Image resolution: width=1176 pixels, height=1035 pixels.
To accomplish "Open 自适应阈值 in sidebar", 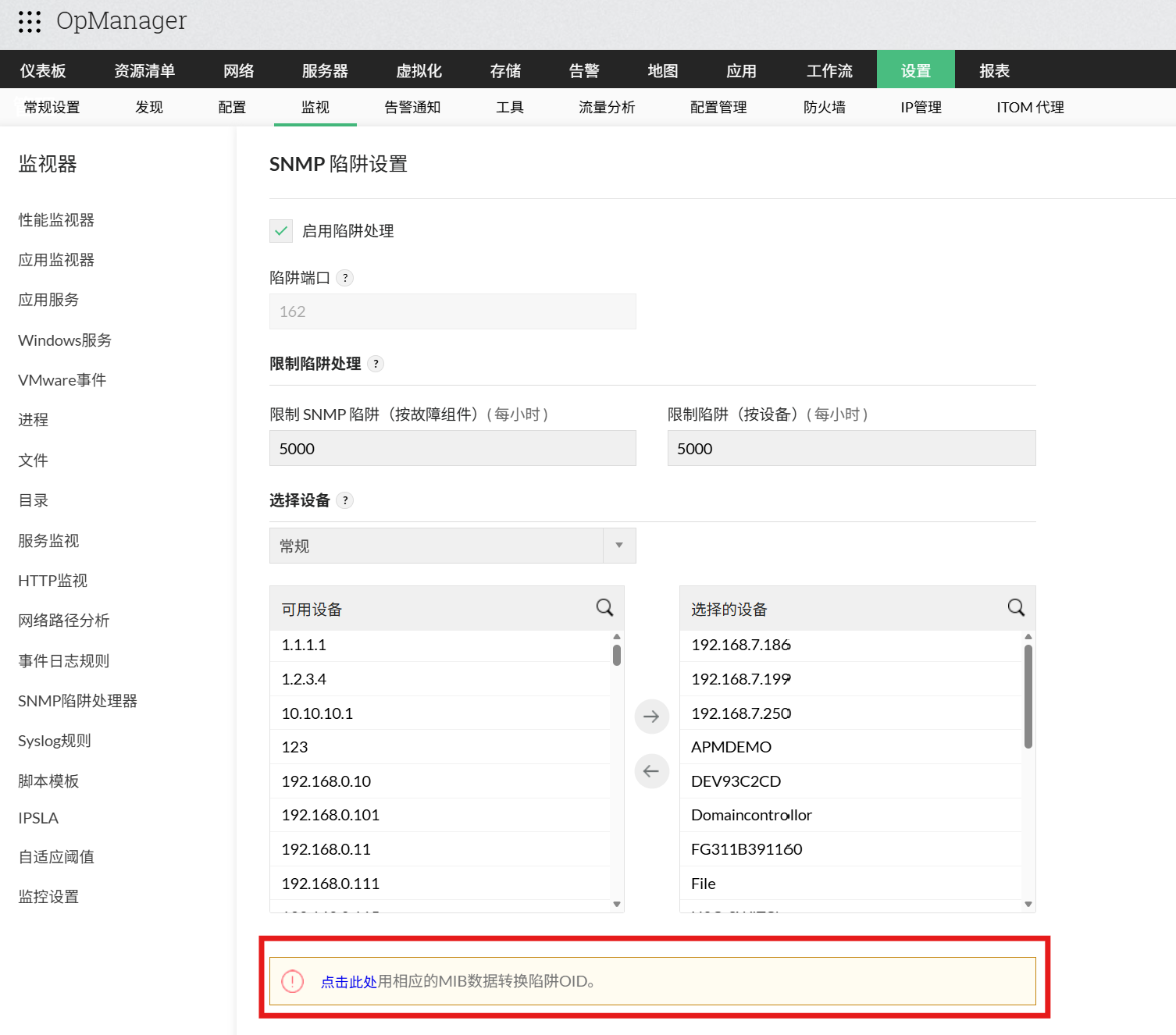I will pyautogui.click(x=56, y=857).
